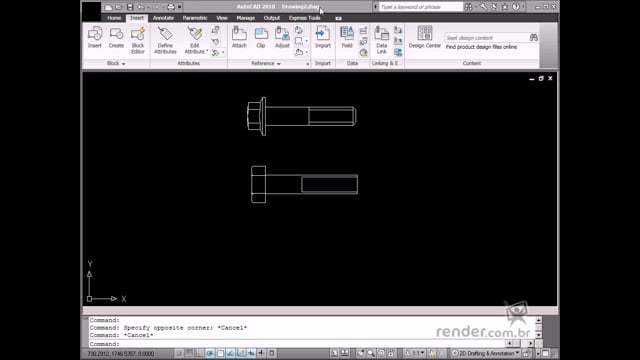Toggle Snap Mode in status bar

coord(179,353)
